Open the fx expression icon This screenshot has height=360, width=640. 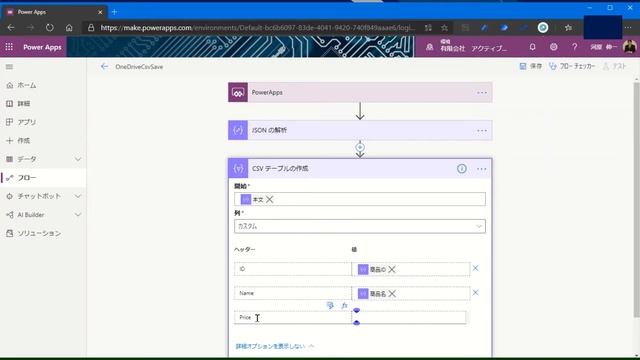(344, 305)
